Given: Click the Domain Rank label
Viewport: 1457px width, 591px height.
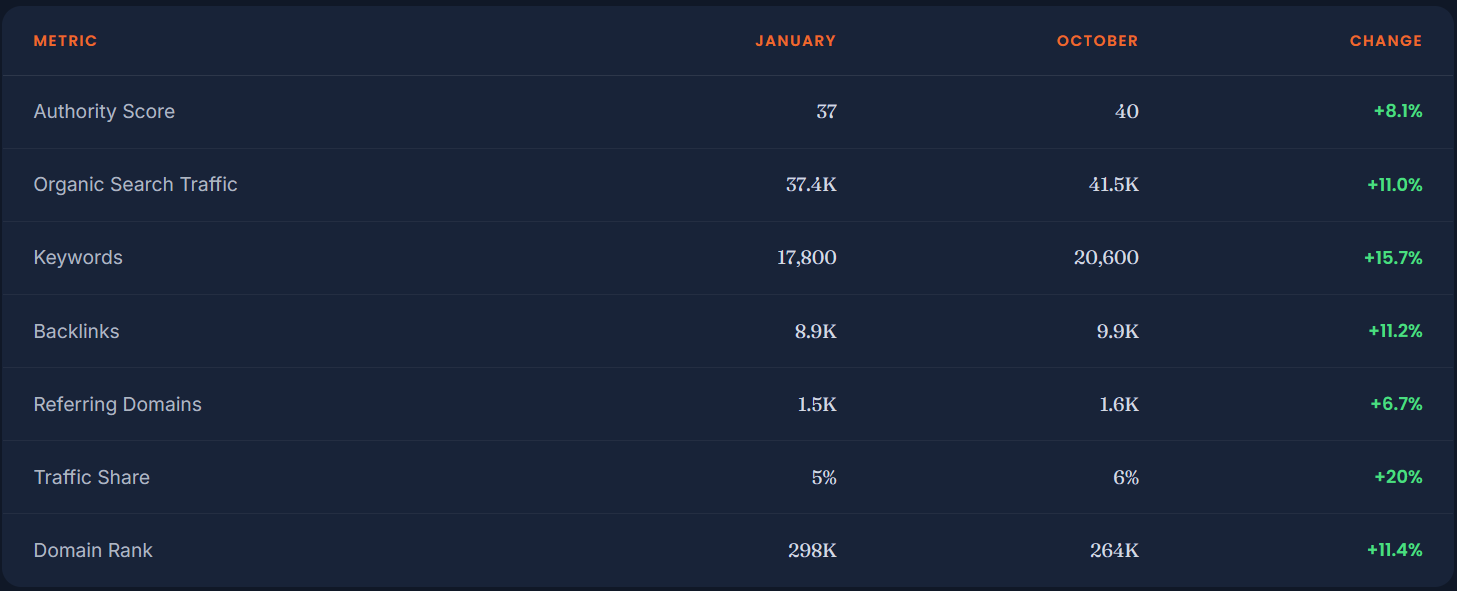Looking at the screenshot, I should click(x=93, y=550).
